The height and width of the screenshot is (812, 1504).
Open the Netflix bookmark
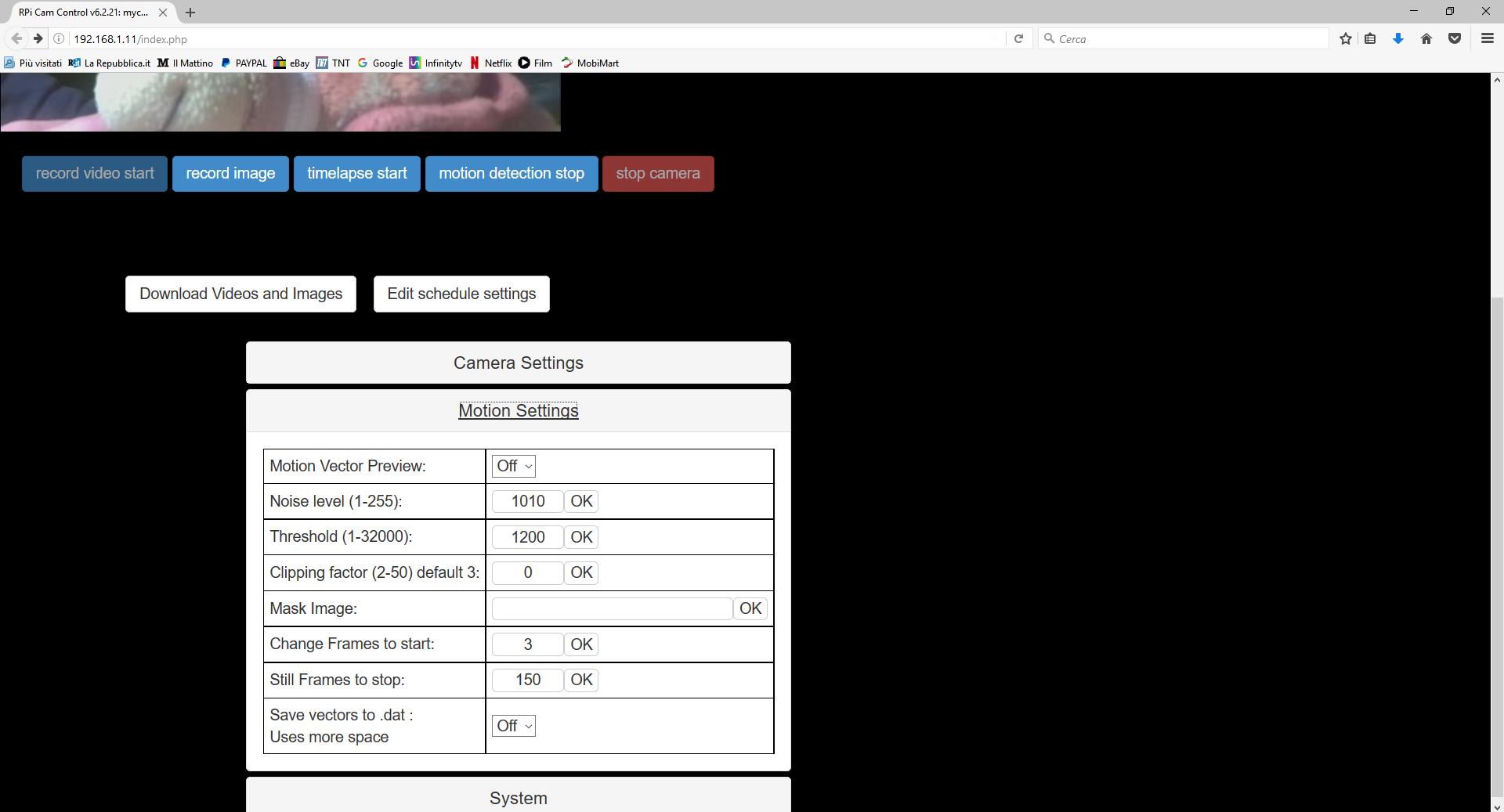pos(490,63)
